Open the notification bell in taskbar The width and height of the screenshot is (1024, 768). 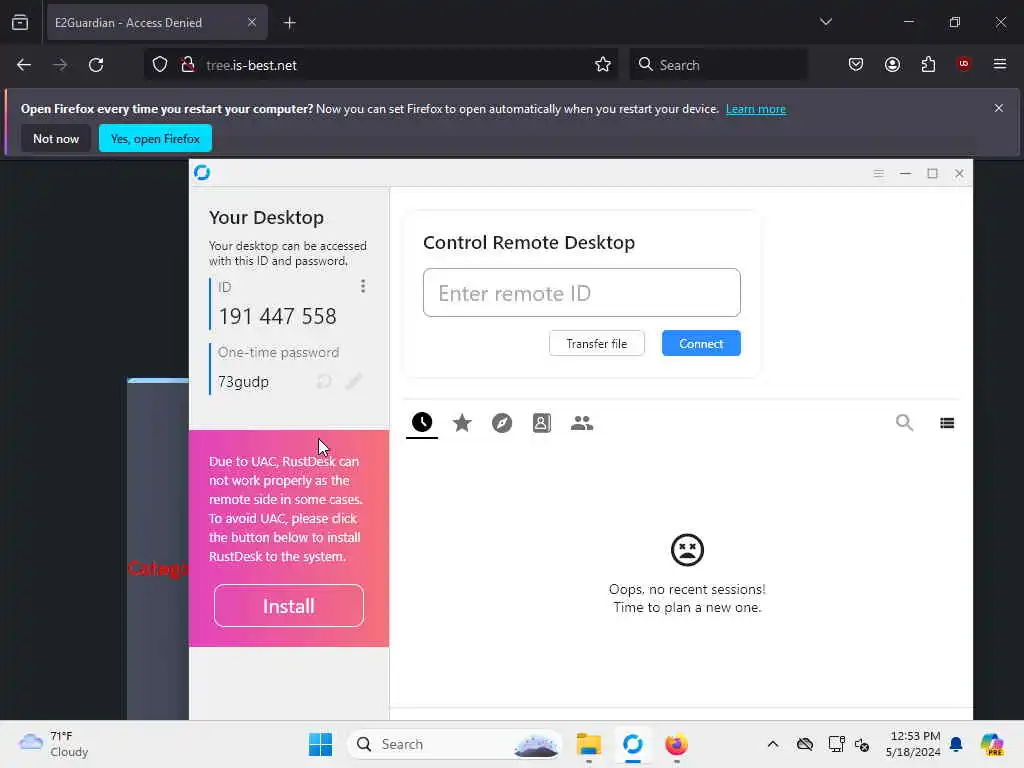coord(956,744)
